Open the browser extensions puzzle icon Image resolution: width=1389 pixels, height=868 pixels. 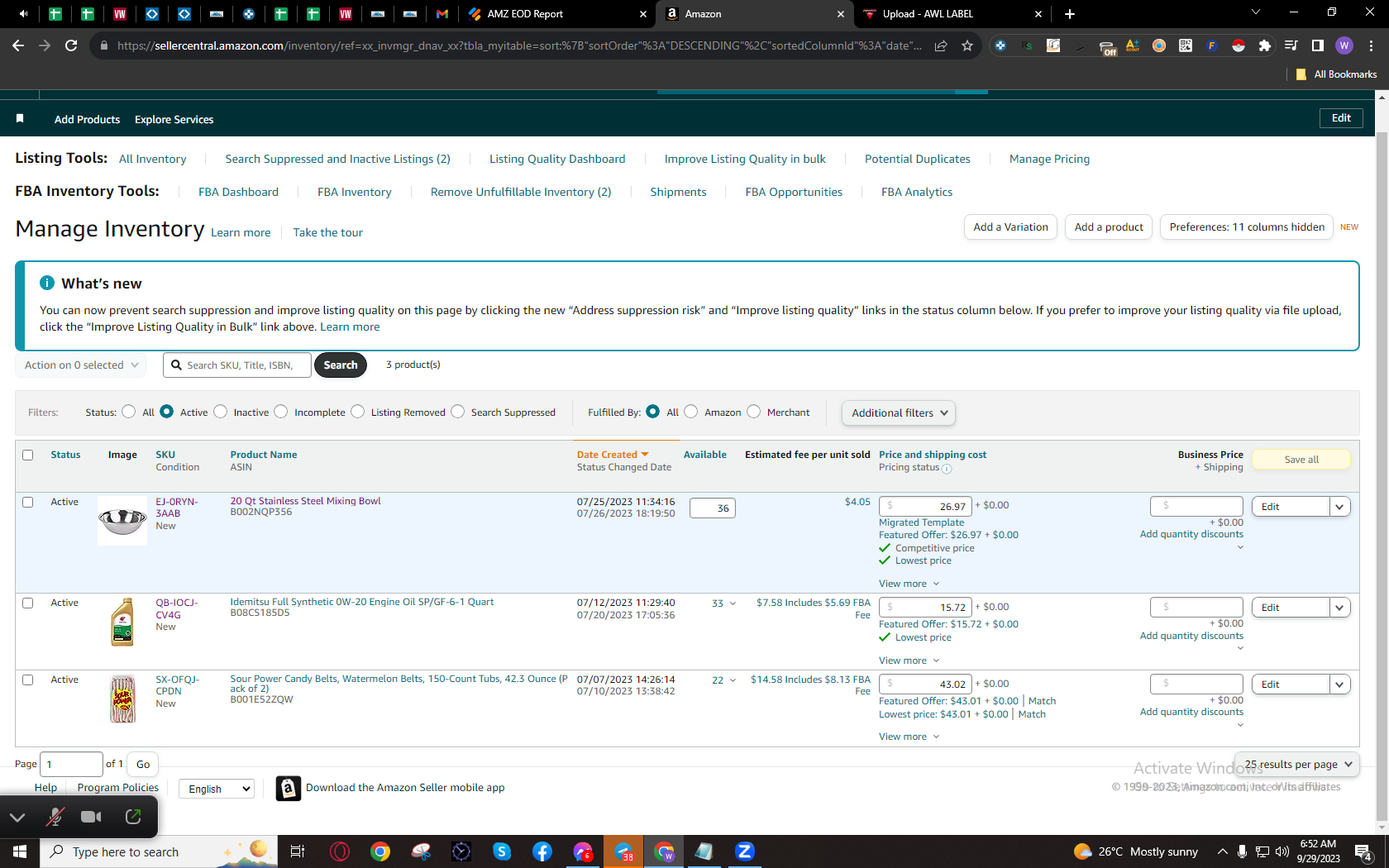tap(1264, 45)
